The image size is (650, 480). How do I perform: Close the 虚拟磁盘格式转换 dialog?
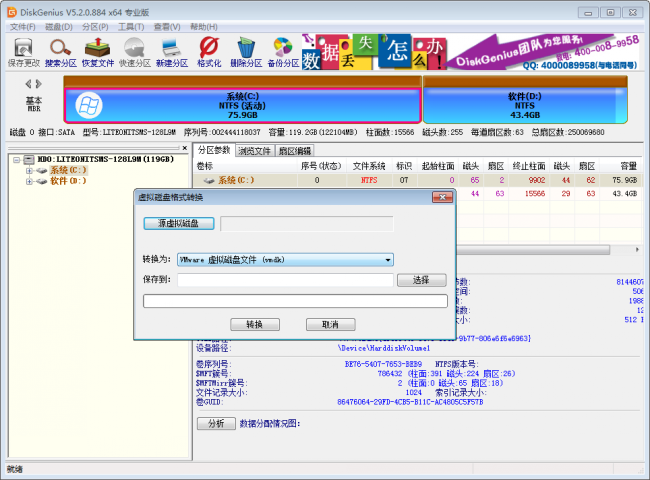tap(442, 197)
